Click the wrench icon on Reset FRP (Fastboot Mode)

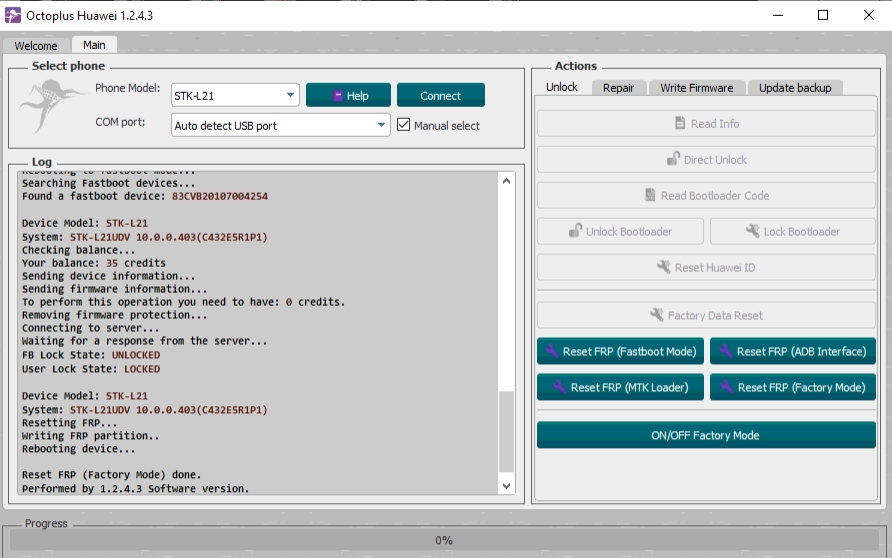[x=552, y=351]
